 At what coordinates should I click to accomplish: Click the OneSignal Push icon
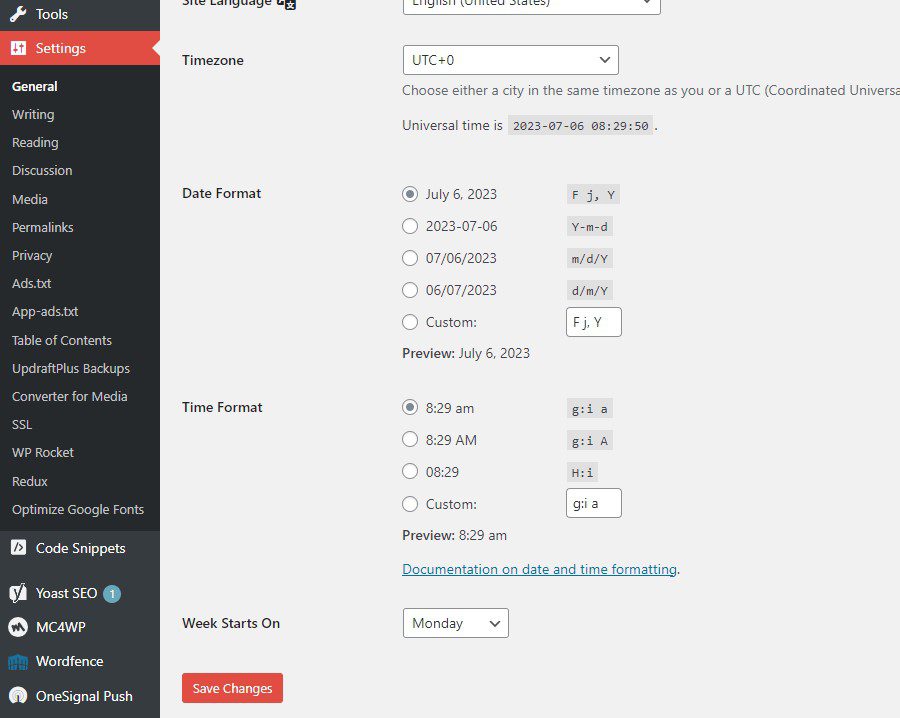pyautogui.click(x=18, y=696)
